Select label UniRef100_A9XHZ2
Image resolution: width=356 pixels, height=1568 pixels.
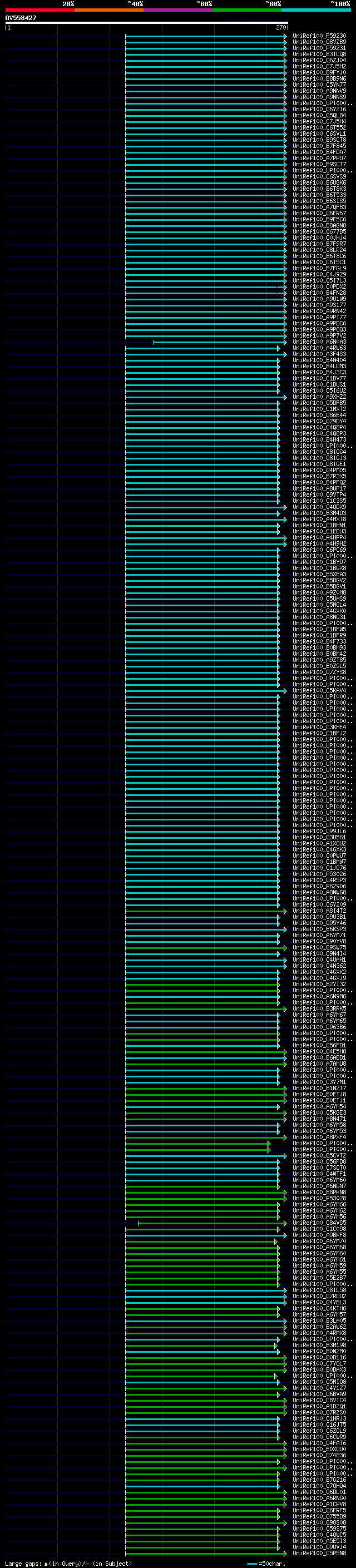click(x=319, y=397)
